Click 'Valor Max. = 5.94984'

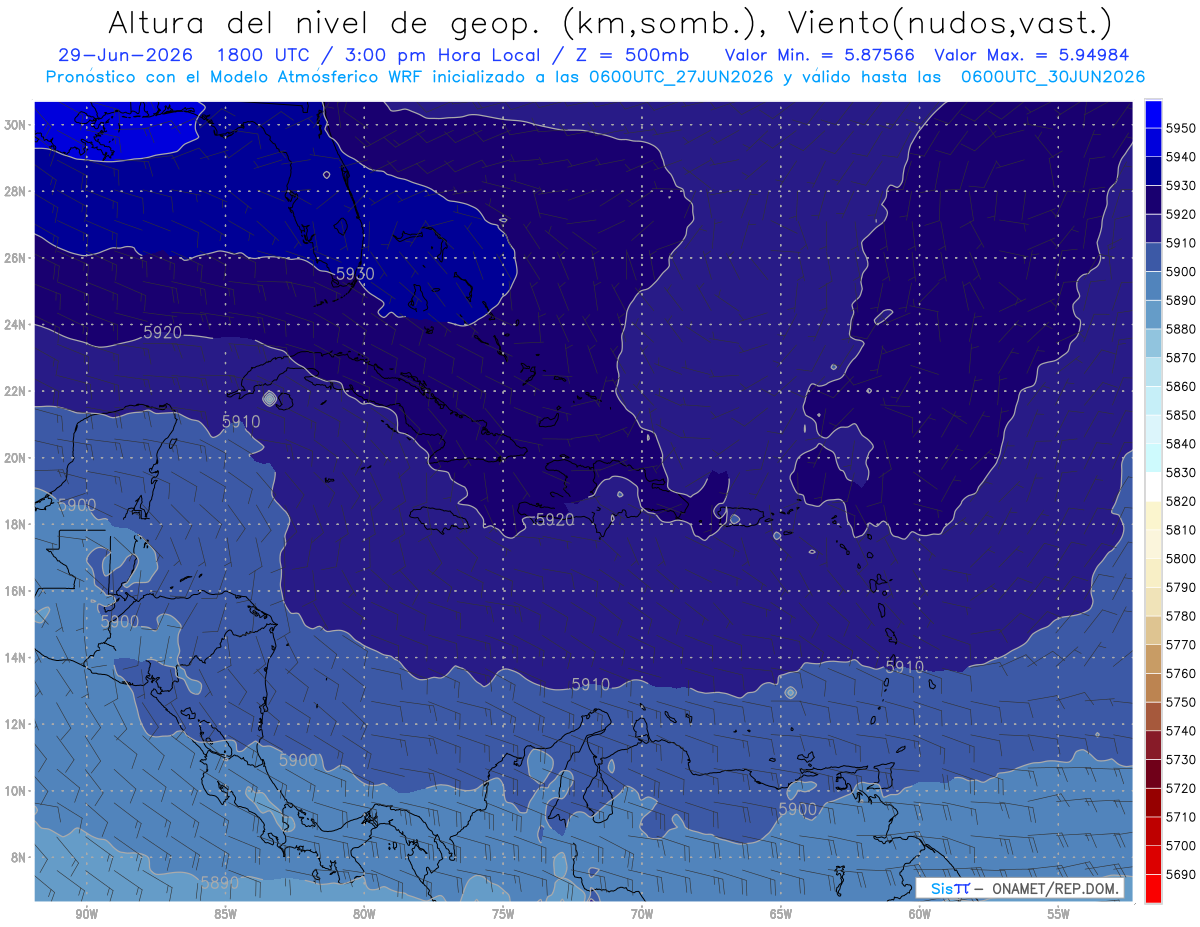(x=1032, y=55)
